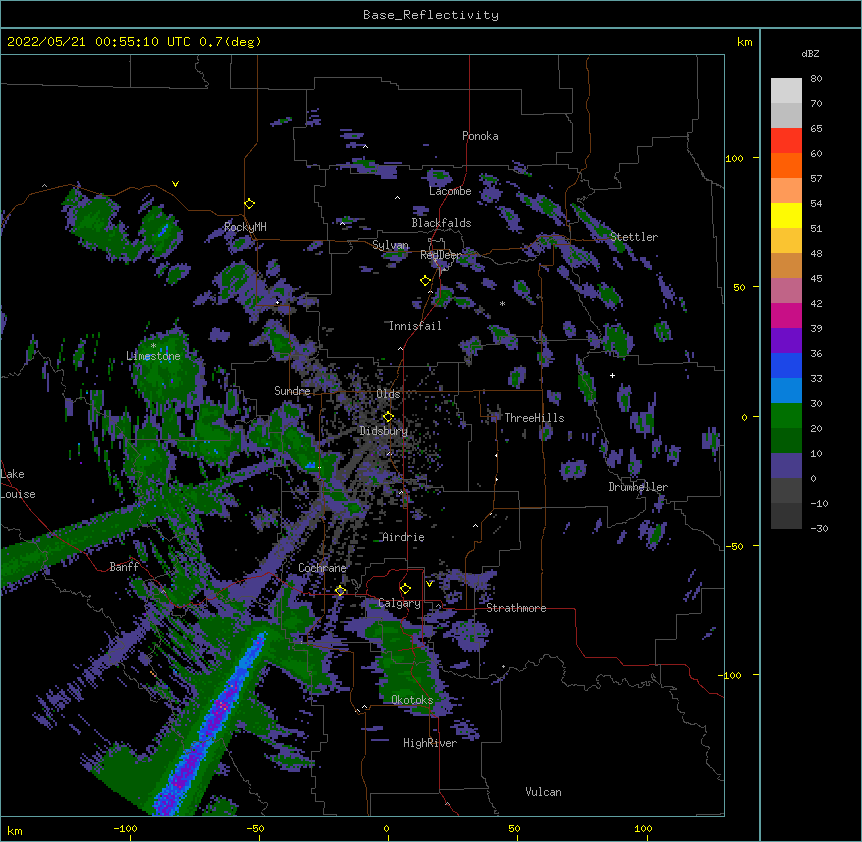Click the Lake Louise label
Image resolution: width=862 pixels, height=842 pixels.
pyautogui.click(x=18, y=484)
